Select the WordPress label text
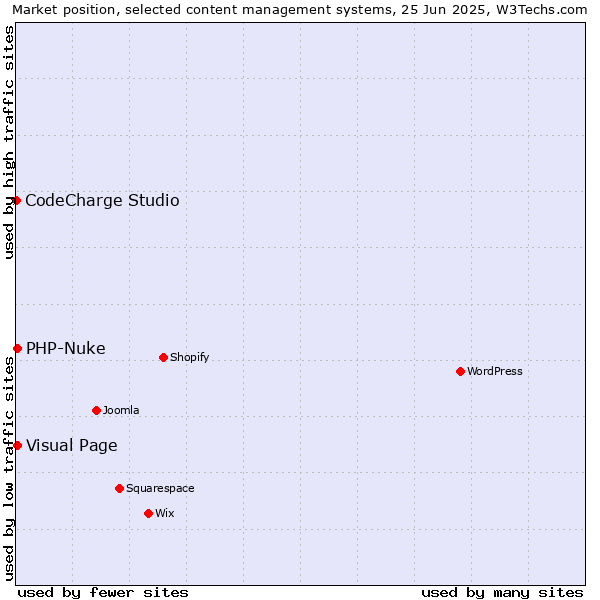 pos(495,371)
